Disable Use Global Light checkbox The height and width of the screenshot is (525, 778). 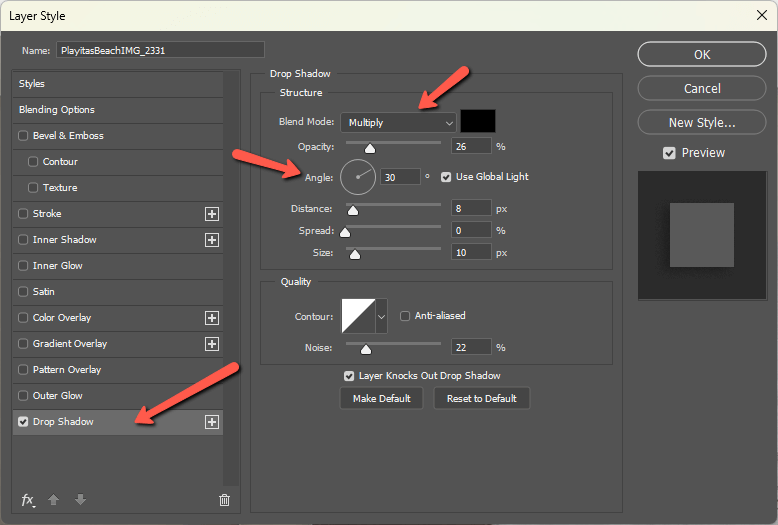(446, 177)
